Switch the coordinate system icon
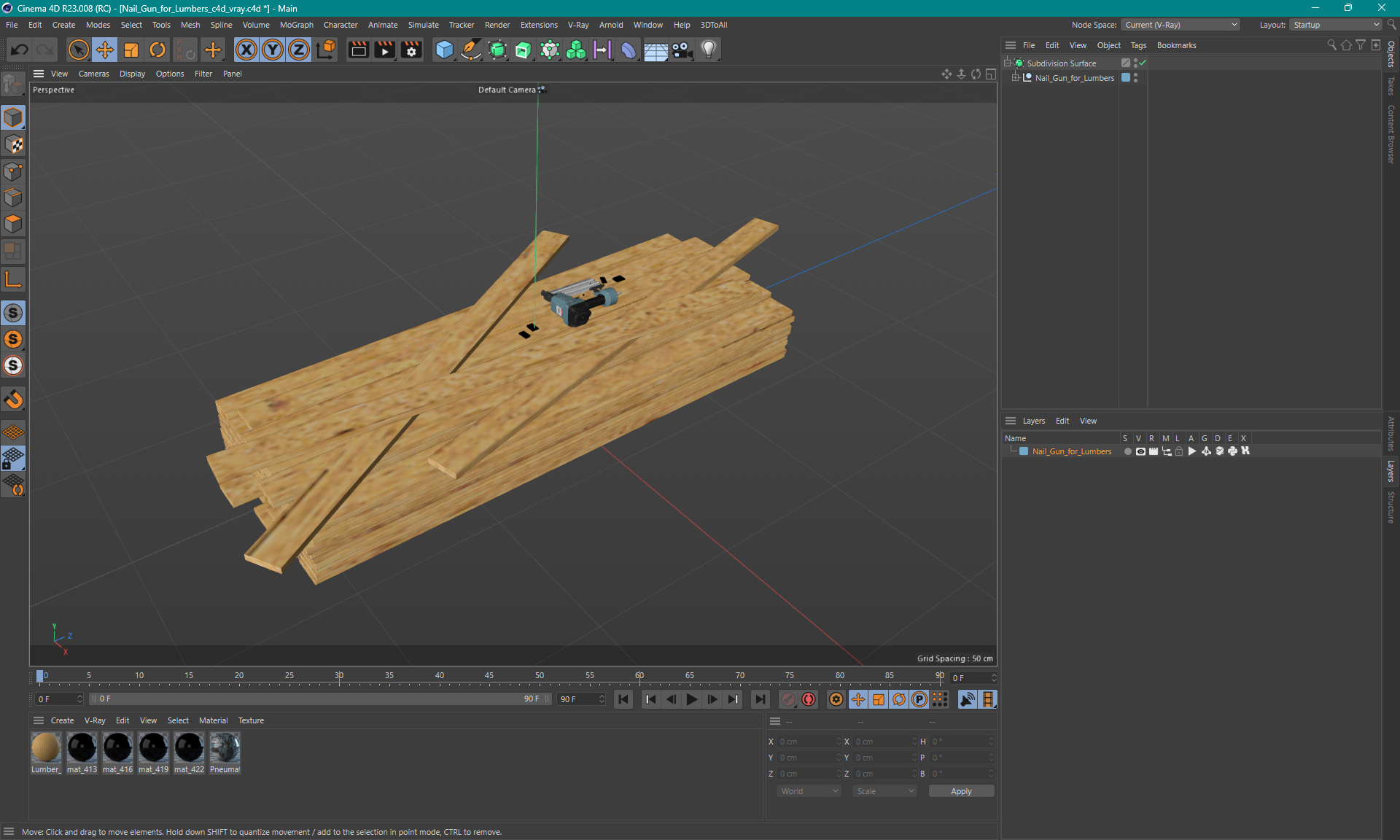Viewport: 1400px width, 840px height. pos(327,50)
